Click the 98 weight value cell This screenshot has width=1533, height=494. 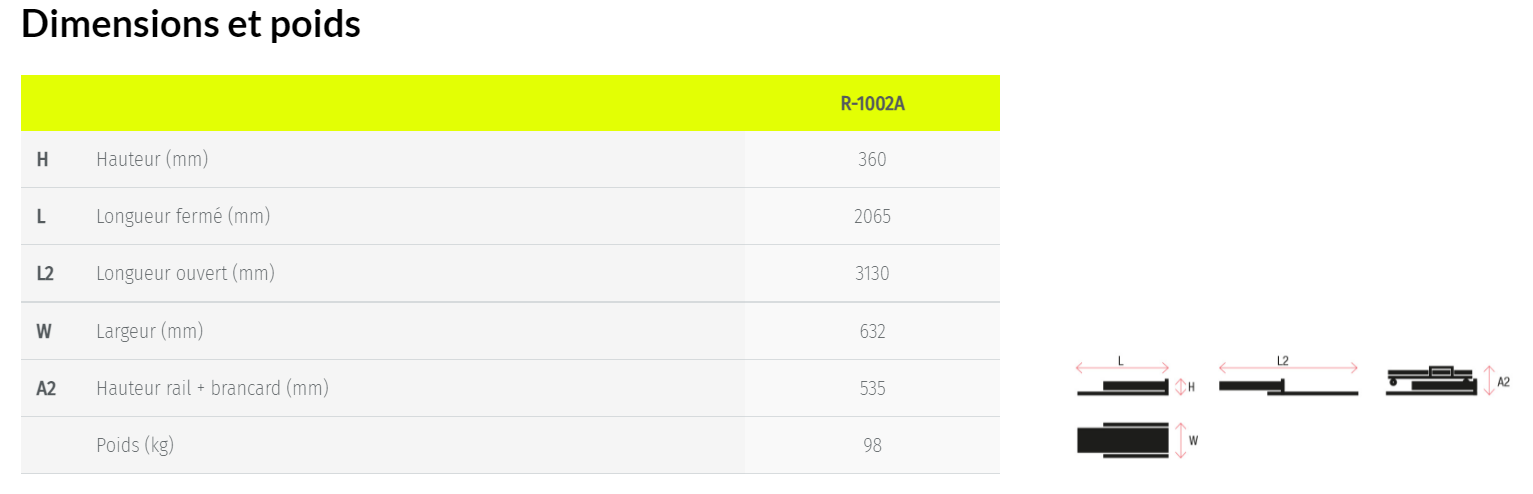coord(872,445)
